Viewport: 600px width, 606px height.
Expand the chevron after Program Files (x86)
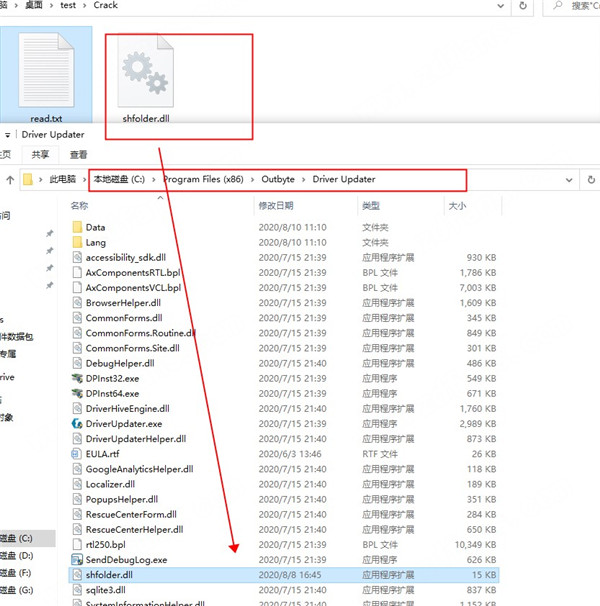pyautogui.click(x=252, y=180)
